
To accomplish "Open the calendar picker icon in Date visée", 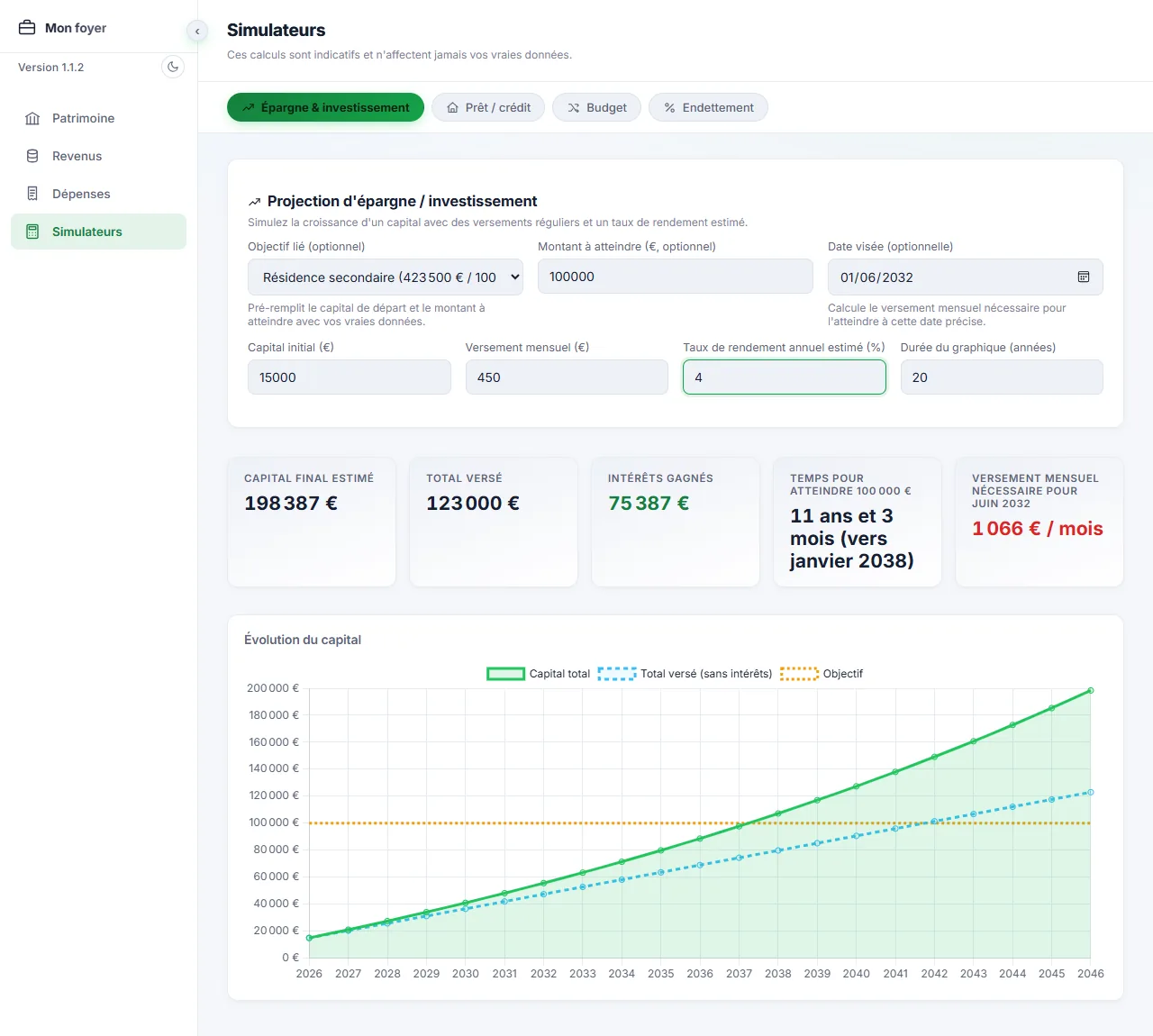I will 1084,277.
